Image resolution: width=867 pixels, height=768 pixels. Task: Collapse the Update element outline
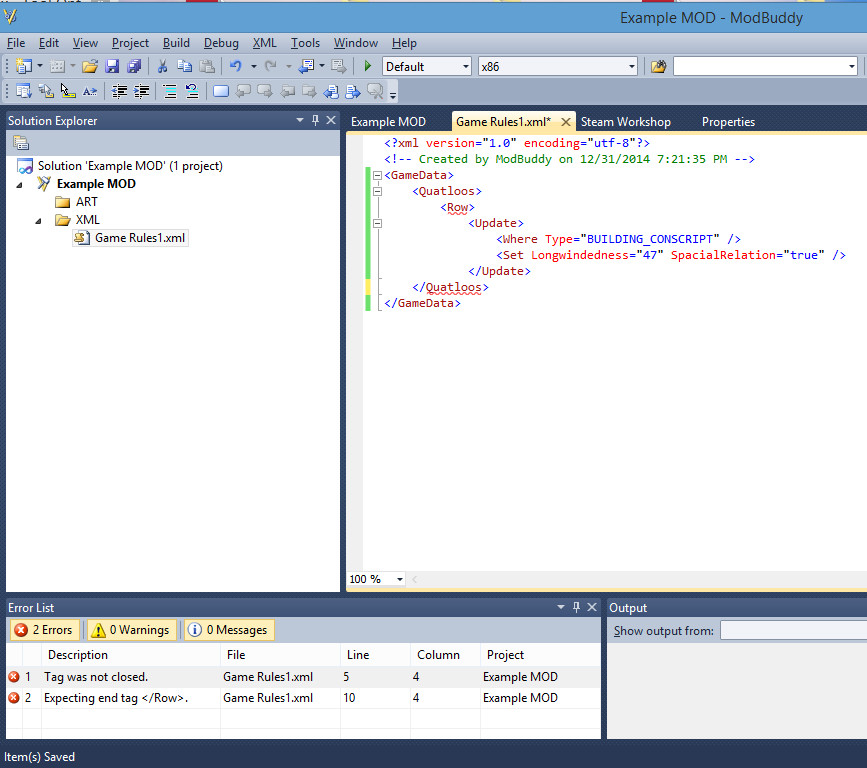[x=378, y=223]
